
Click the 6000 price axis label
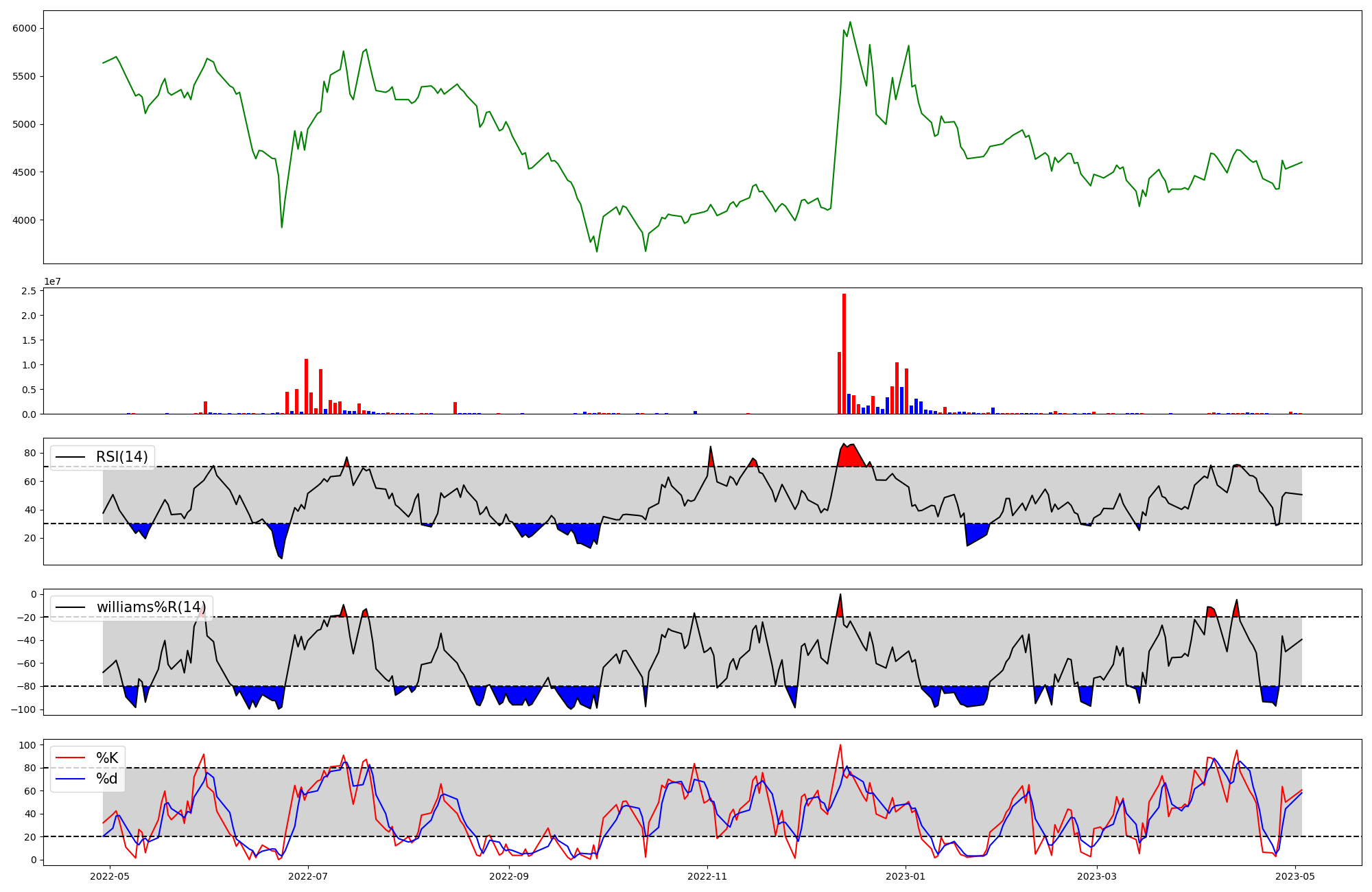coord(25,28)
